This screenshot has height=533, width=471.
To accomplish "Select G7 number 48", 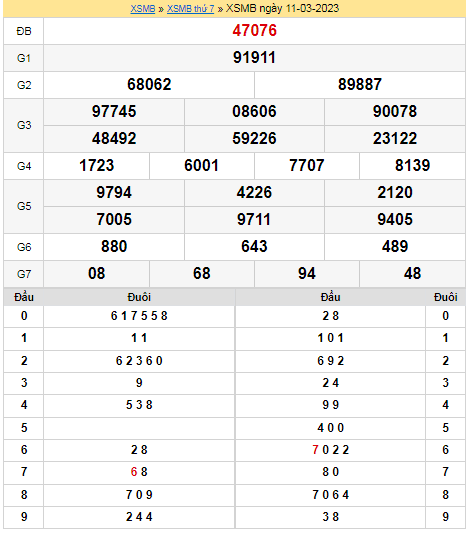I will point(413,273).
